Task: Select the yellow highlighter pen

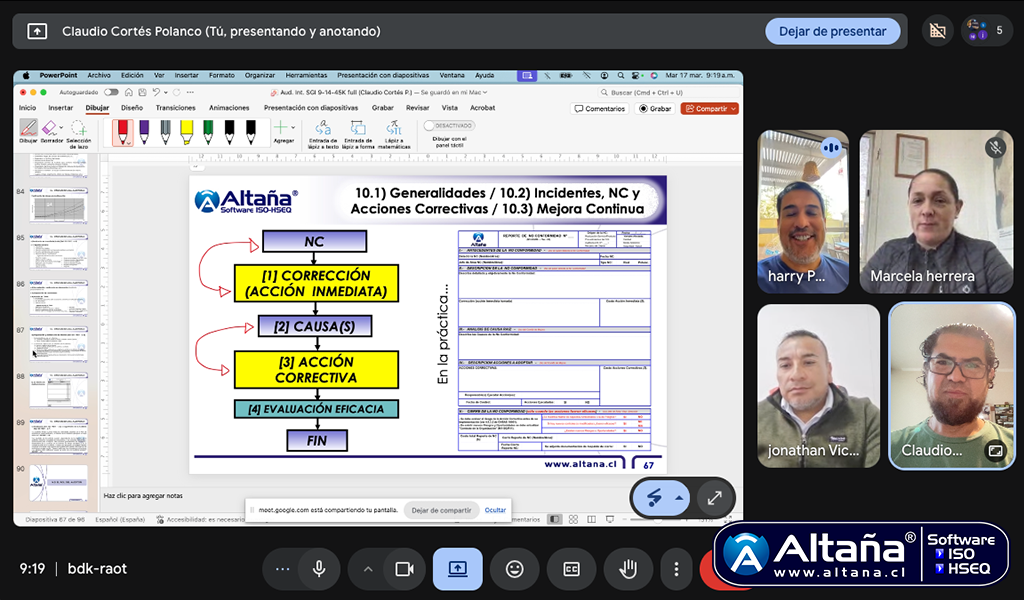Action: [186, 131]
